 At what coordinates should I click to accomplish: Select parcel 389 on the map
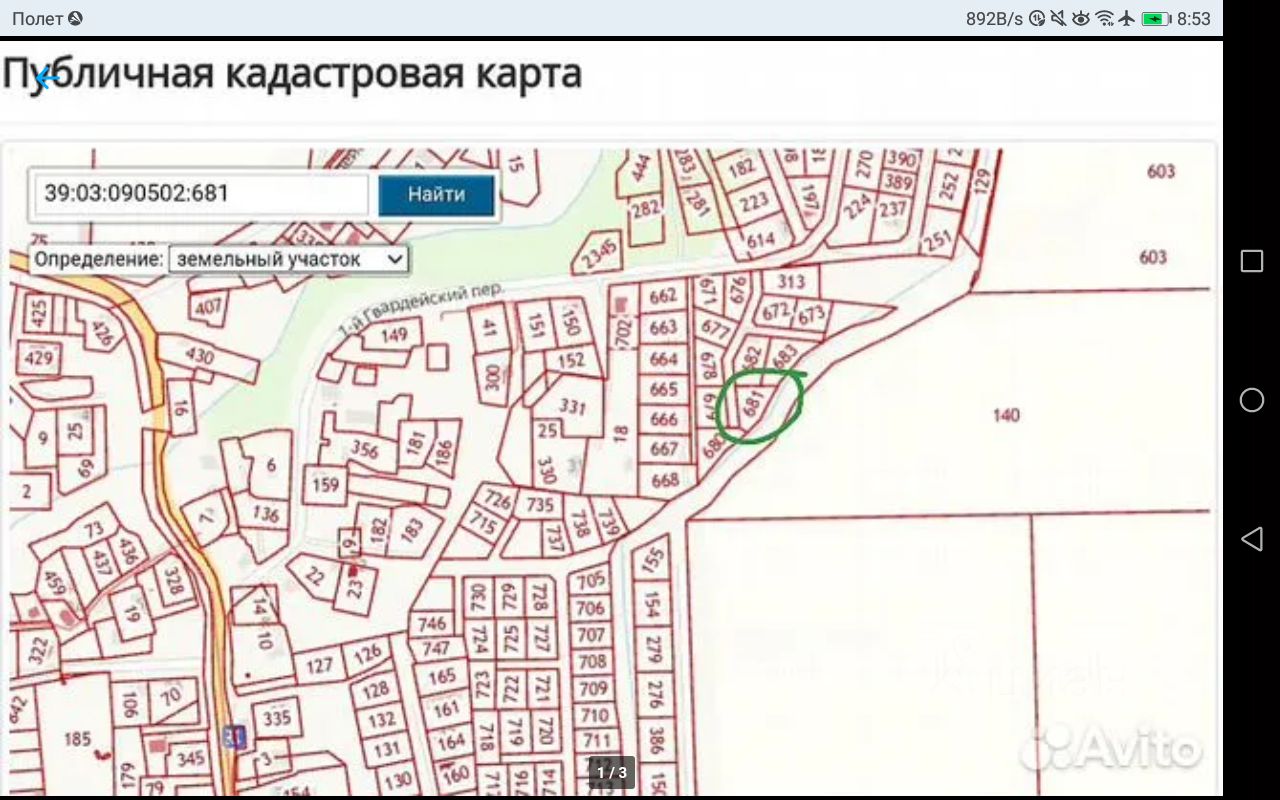click(x=898, y=182)
